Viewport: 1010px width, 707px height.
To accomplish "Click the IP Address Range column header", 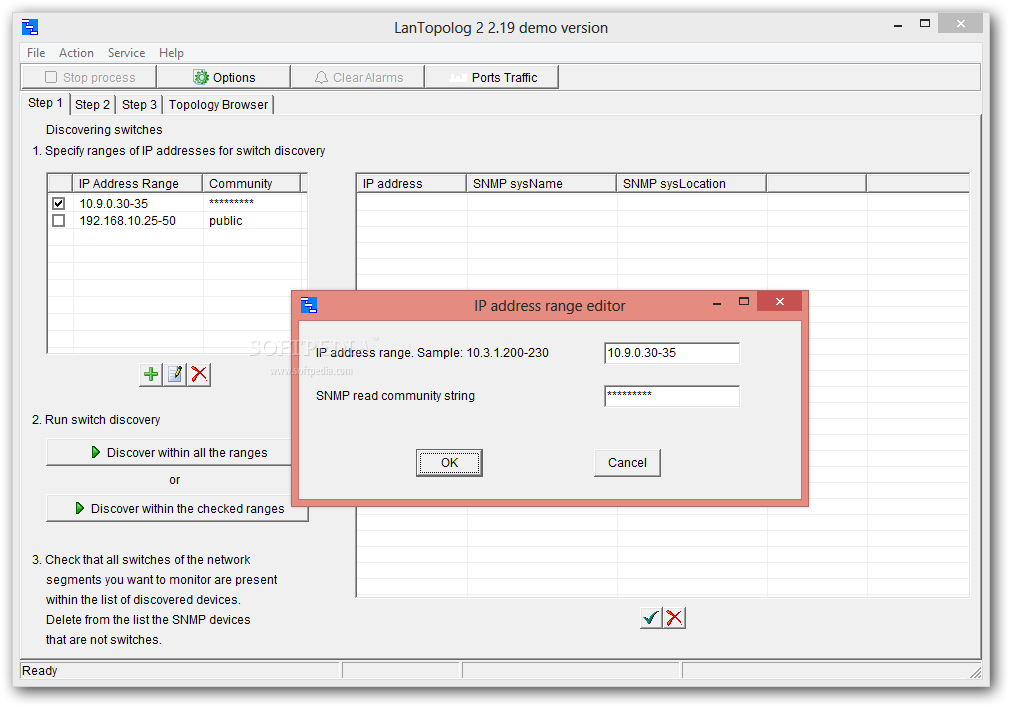I will 138,184.
